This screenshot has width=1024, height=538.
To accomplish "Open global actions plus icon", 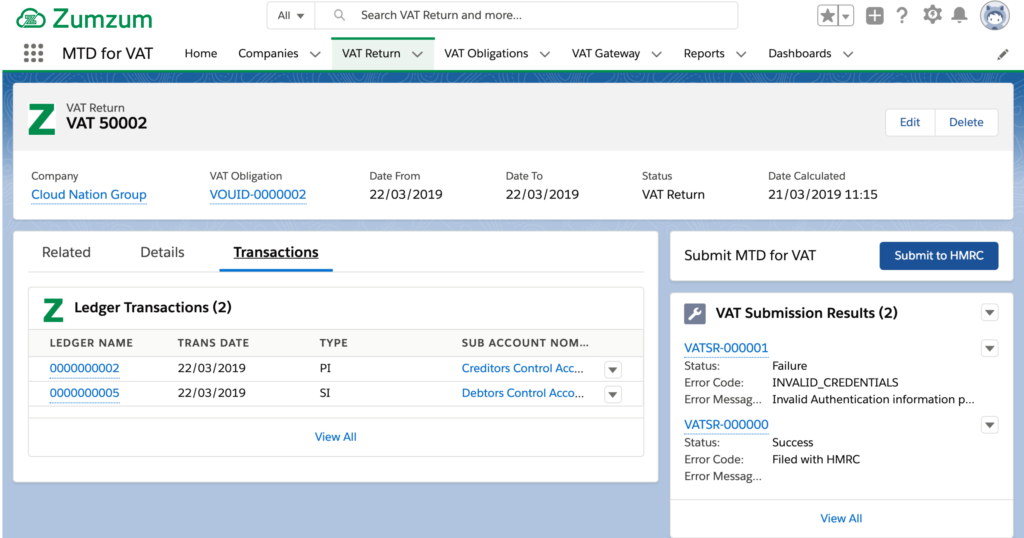I will (874, 16).
